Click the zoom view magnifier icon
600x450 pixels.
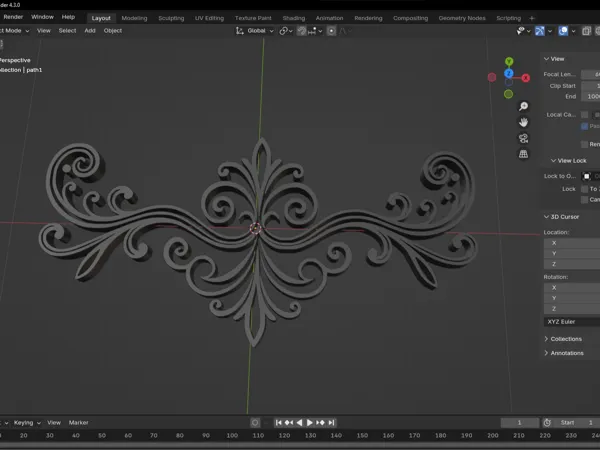[523, 106]
